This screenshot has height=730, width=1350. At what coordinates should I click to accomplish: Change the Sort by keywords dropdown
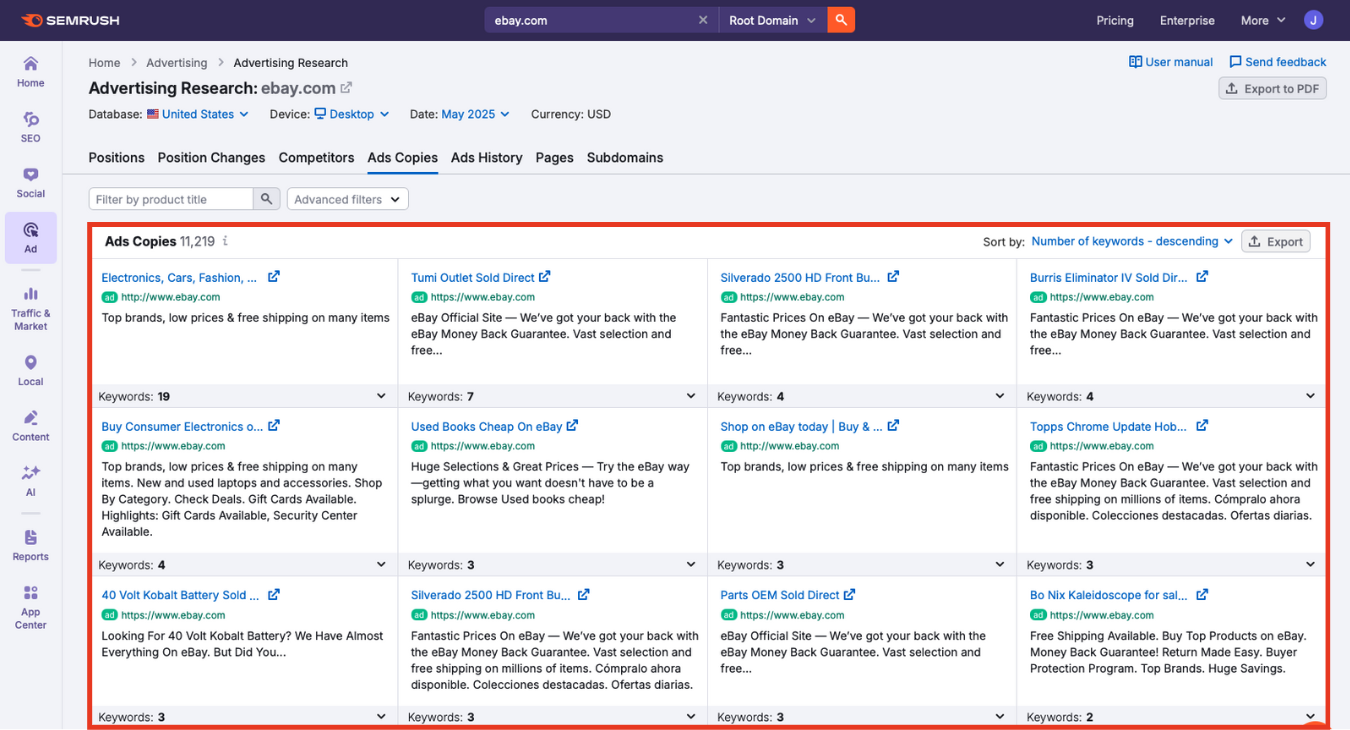(1132, 241)
